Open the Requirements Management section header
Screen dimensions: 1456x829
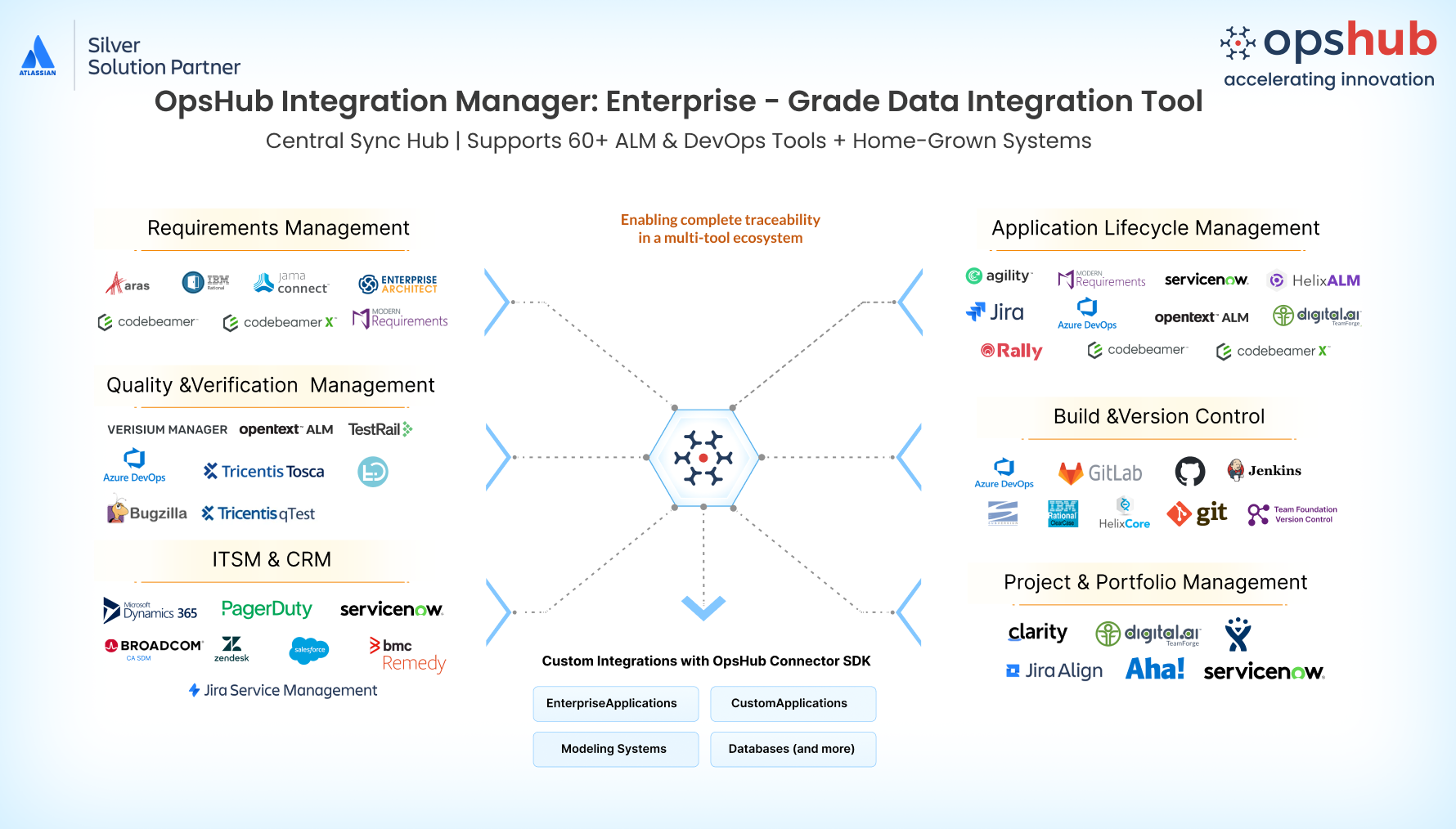pyautogui.click(x=278, y=228)
